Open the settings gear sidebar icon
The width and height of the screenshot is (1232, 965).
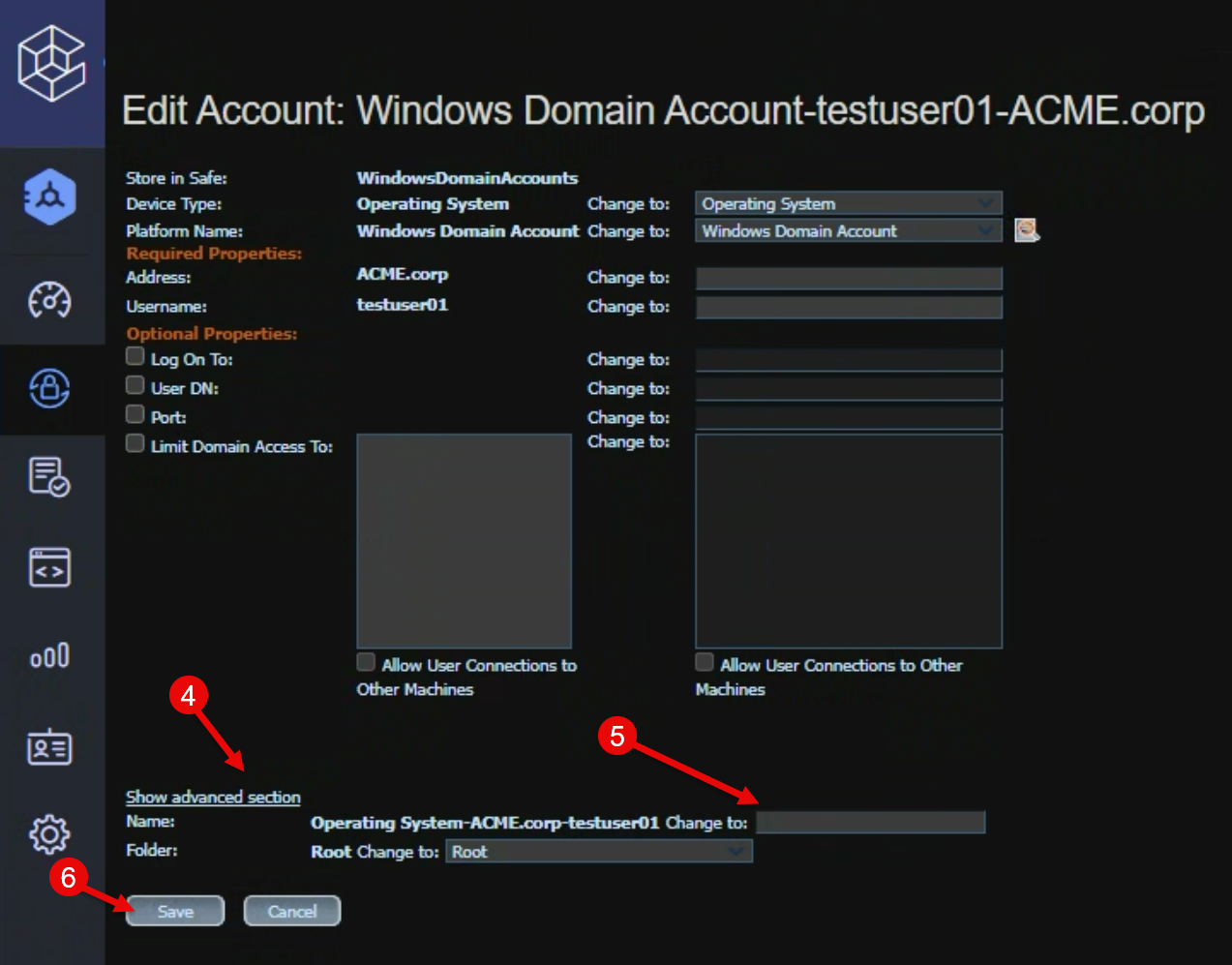[49, 833]
